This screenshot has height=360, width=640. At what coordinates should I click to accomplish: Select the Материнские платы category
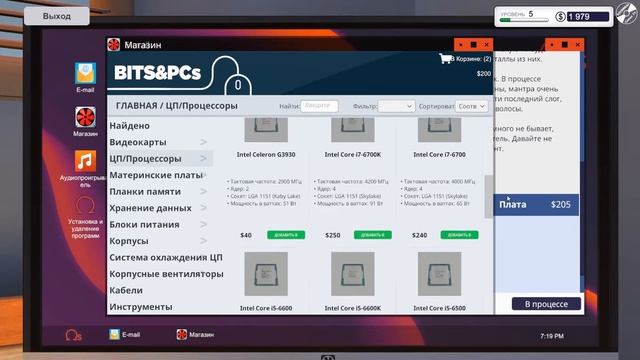pos(156,175)
